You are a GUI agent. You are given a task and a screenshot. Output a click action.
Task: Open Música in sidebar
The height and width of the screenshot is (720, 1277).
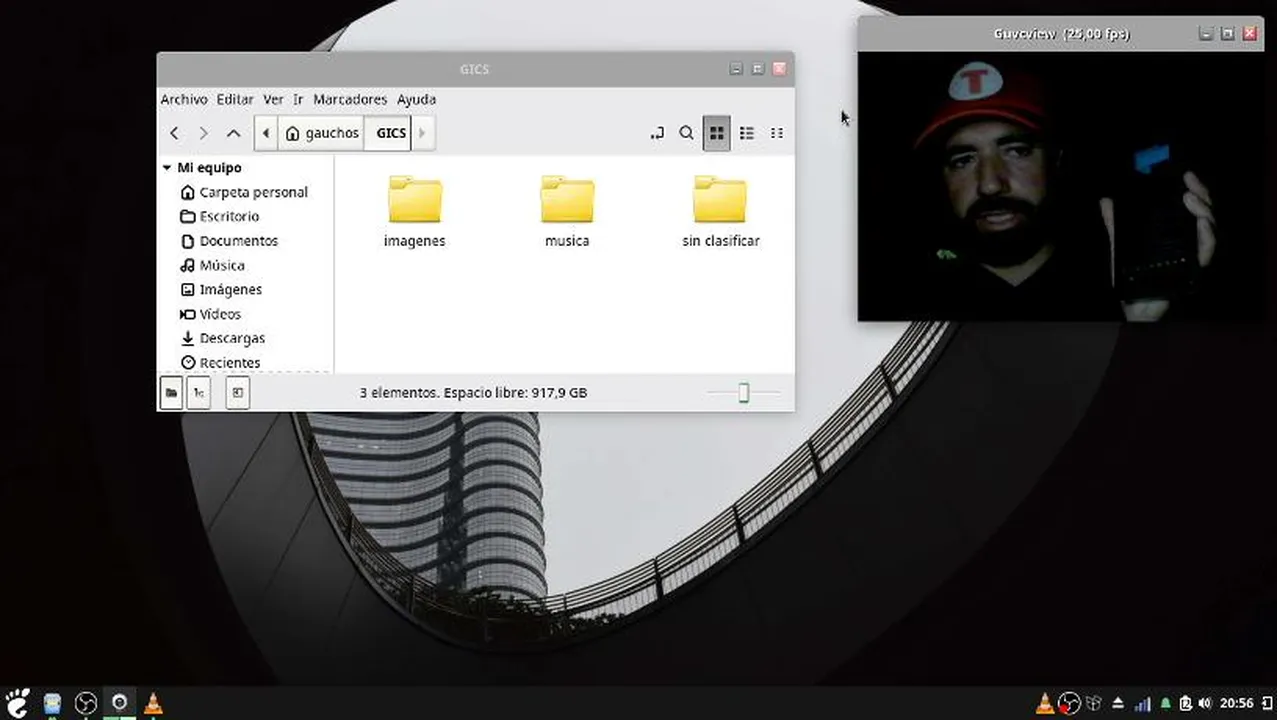212,265
